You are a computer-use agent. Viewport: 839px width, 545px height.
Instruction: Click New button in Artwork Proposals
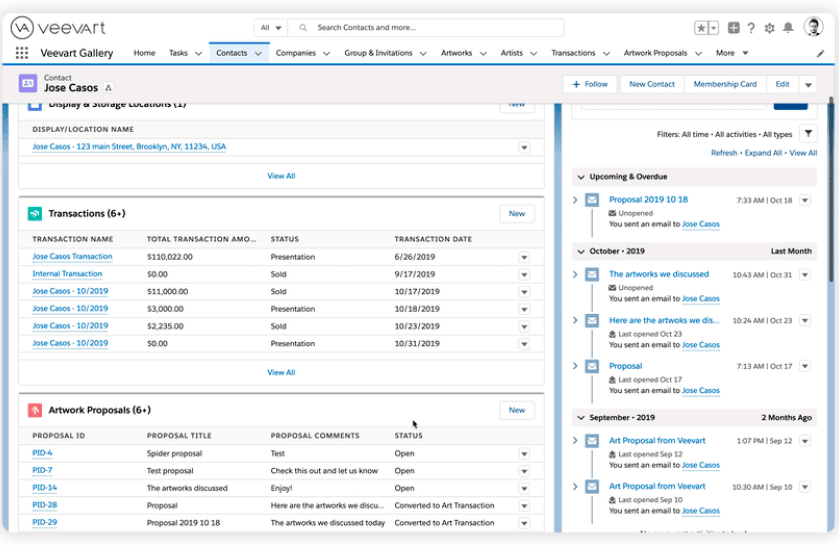click(x=516, y=410)
